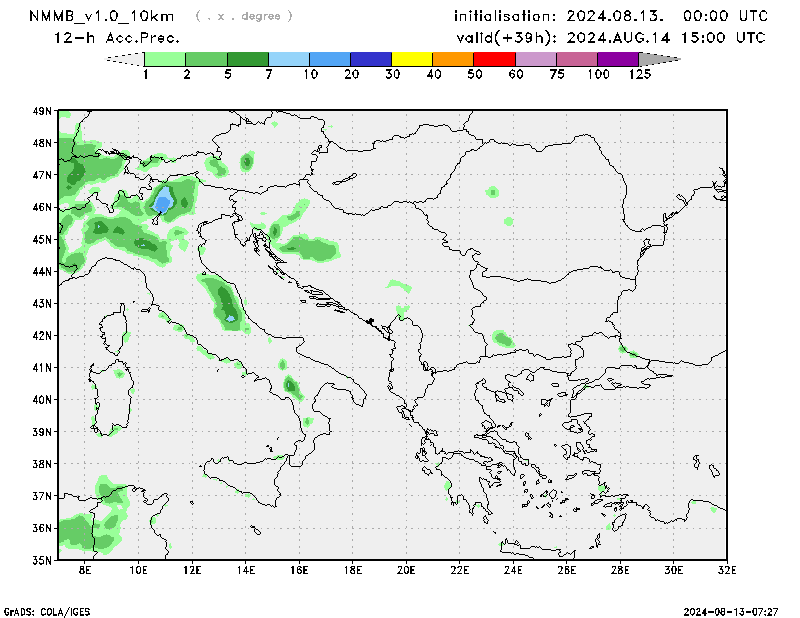Select the light green 1–2 legend swatch
800x618 pixels.
click(166, 59)
